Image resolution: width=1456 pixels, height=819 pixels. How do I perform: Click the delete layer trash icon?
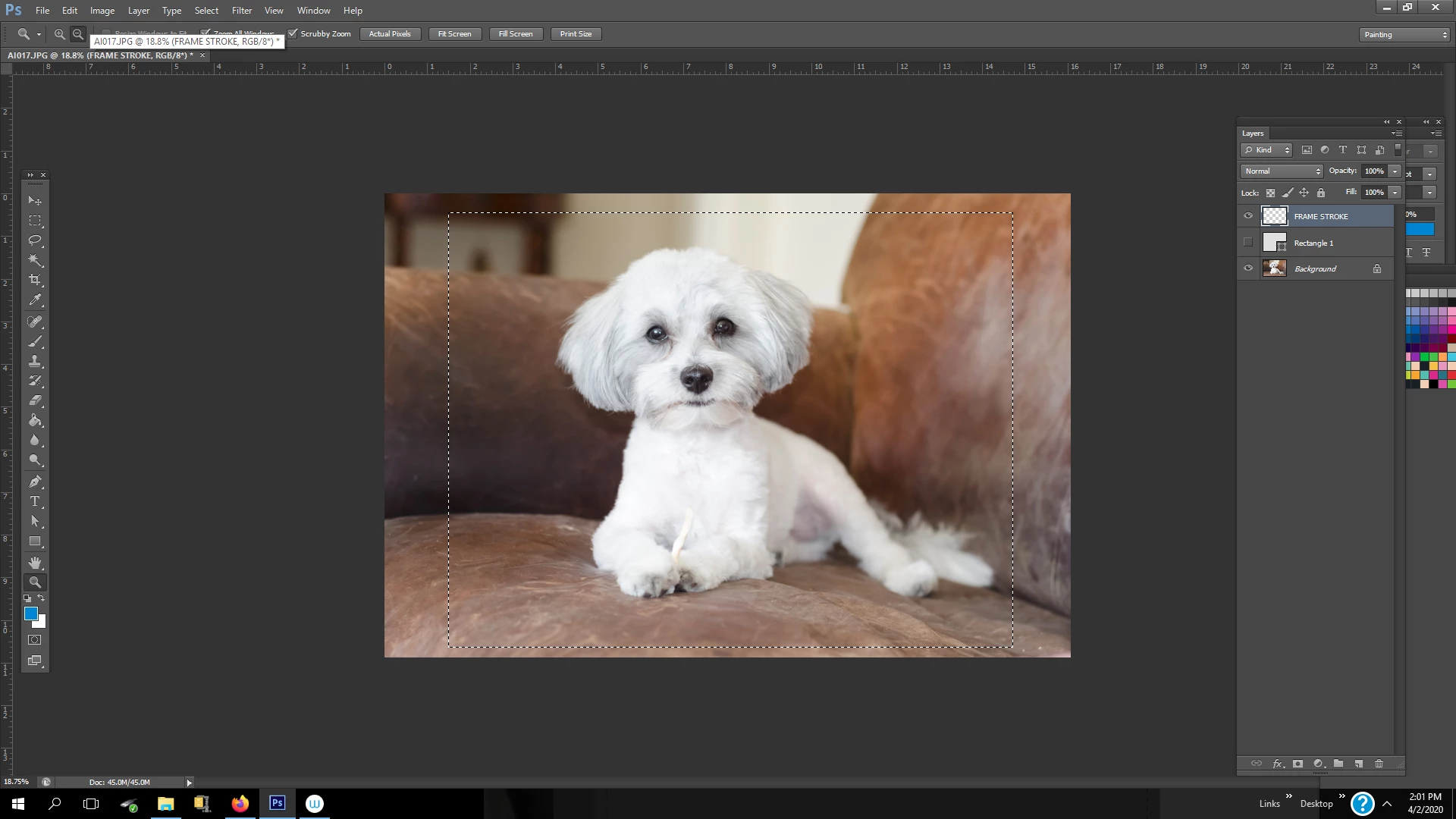point(1379,764)
